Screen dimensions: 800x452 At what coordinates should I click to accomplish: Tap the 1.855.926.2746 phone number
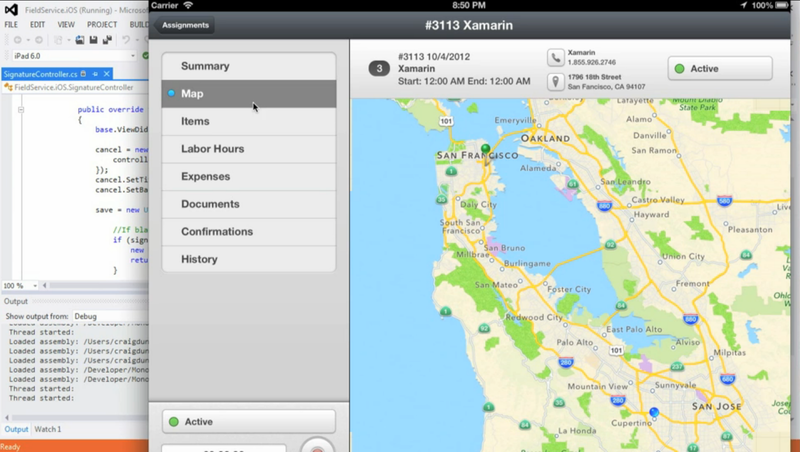tap(592, 62)
